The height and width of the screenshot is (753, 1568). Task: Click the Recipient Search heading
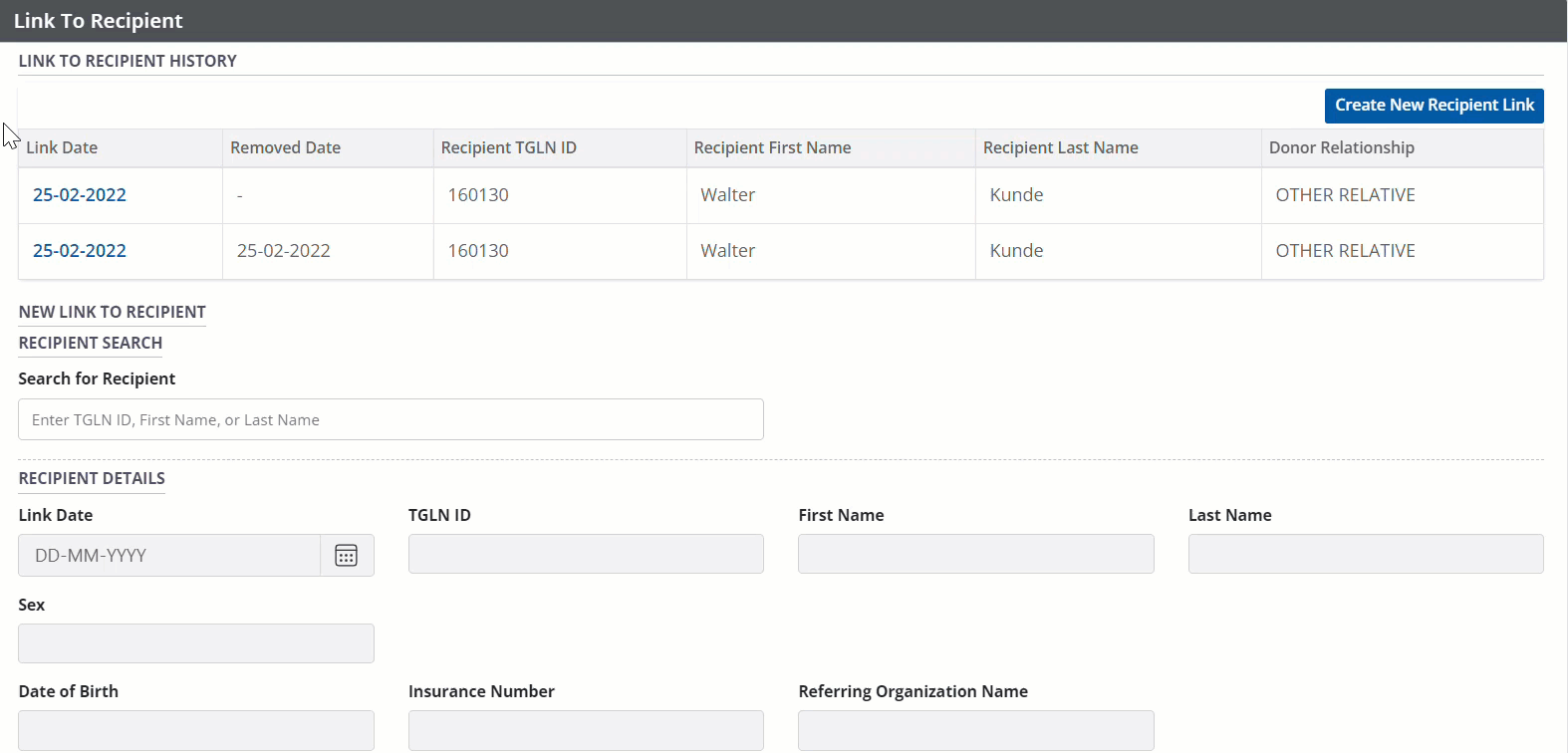[90, 343]
